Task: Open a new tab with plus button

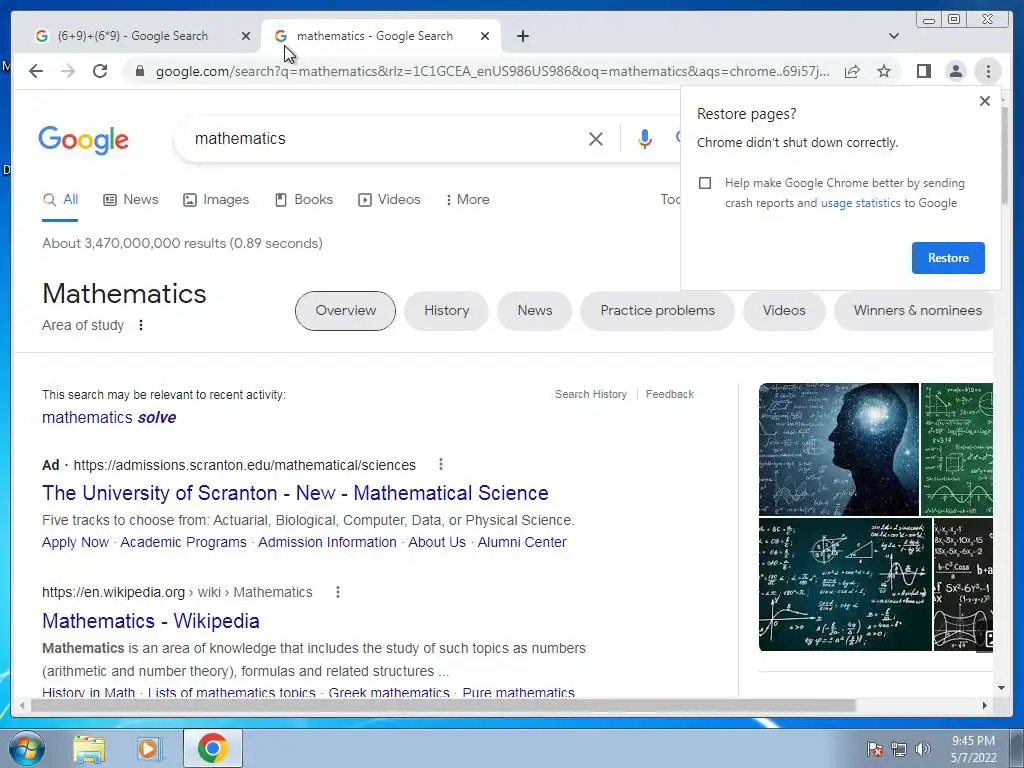Action: (x=523, y=36)
